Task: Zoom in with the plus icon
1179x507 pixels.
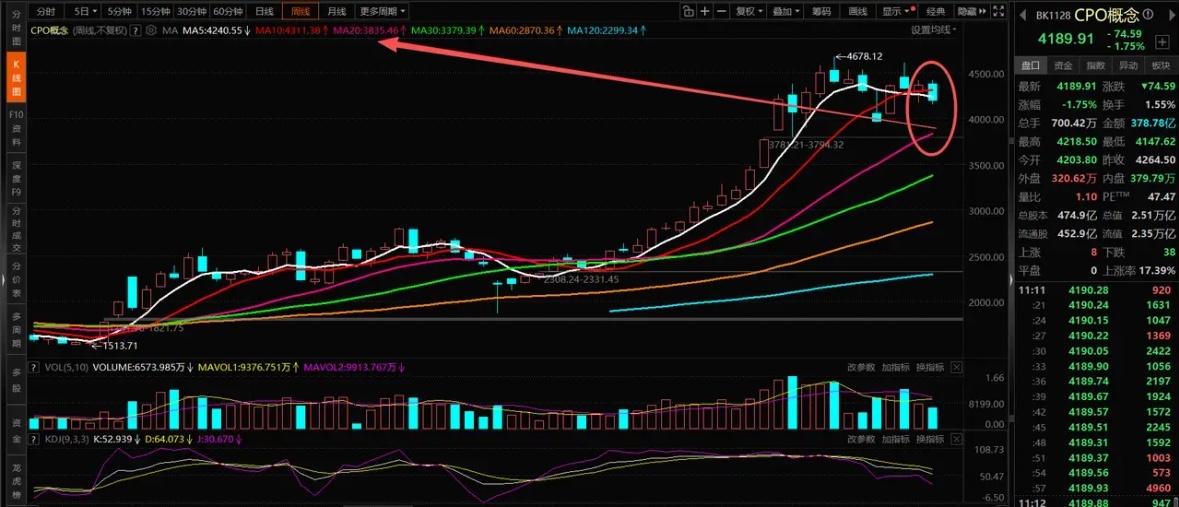Action: tap(705, 11)
